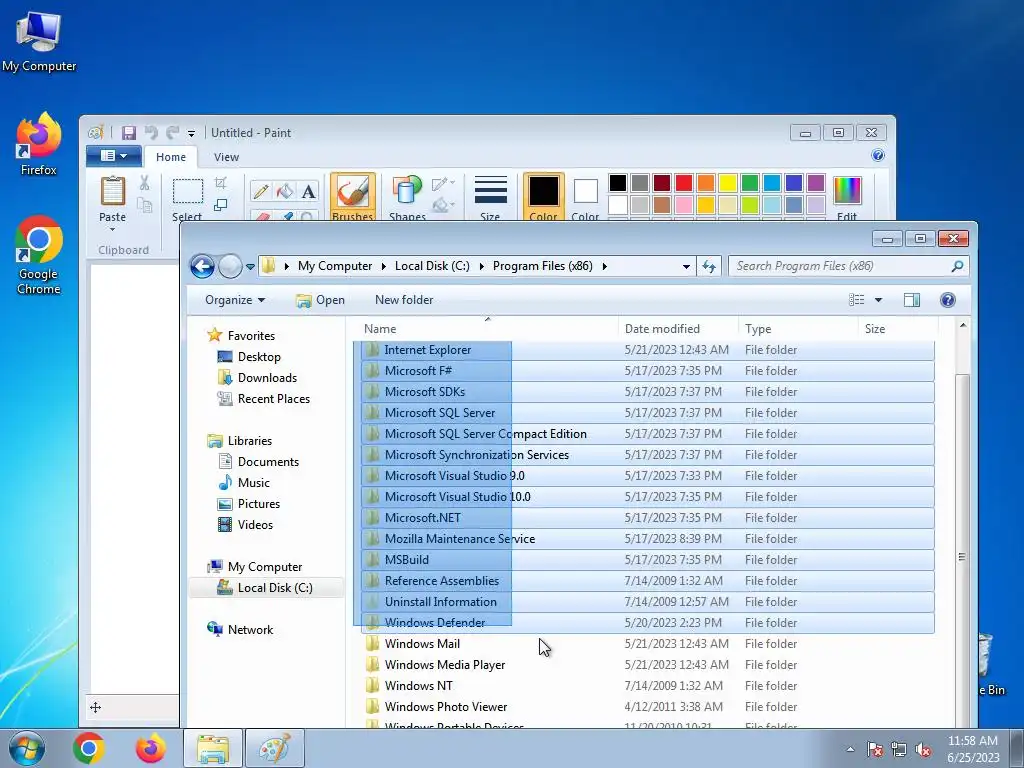The width and height of the screenshot is (1024, 768).
Task: Open the recent pages dropdown arrow
Action: coord(250,266)
